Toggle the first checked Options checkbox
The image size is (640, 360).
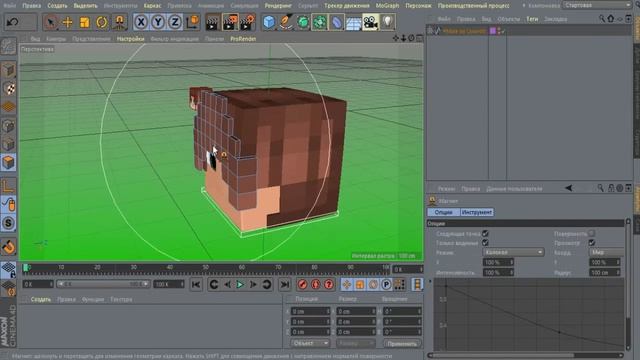(485, 233)
